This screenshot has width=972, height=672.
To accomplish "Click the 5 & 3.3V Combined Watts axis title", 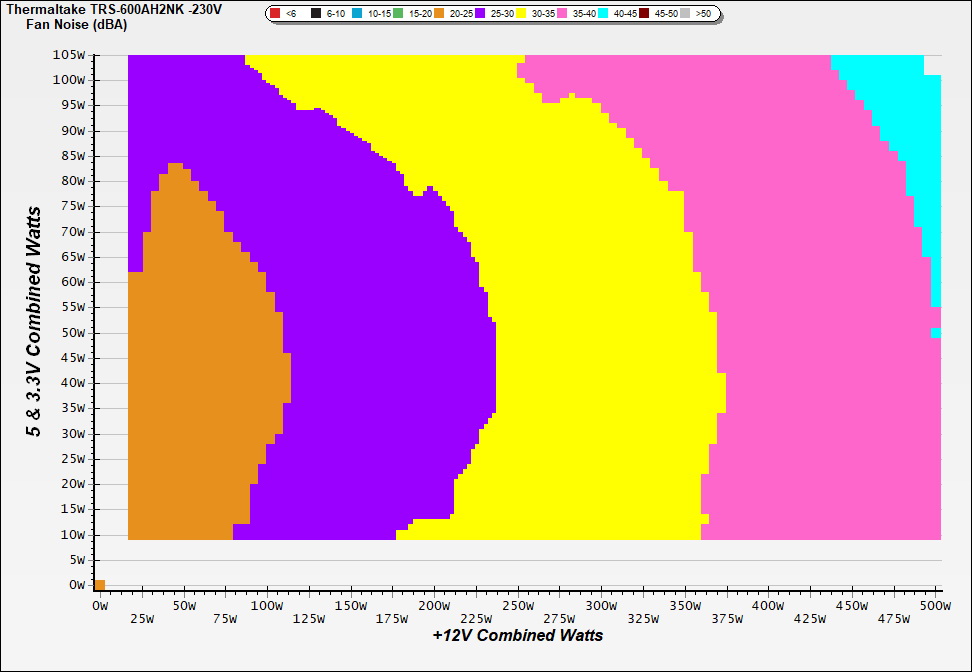I will tap(35, 322).
